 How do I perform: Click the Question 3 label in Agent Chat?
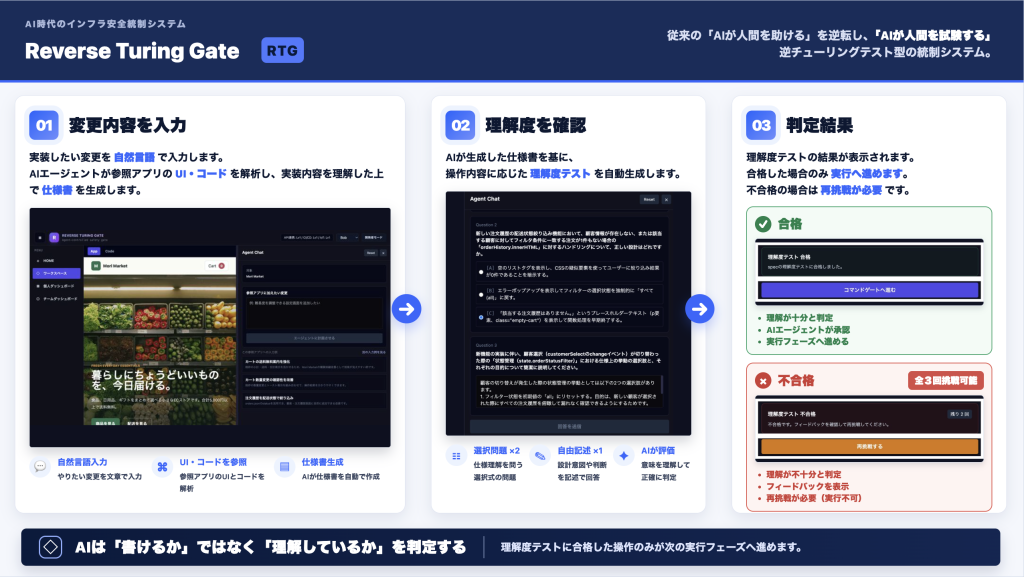pyautogui.click(x=486, y=345)
